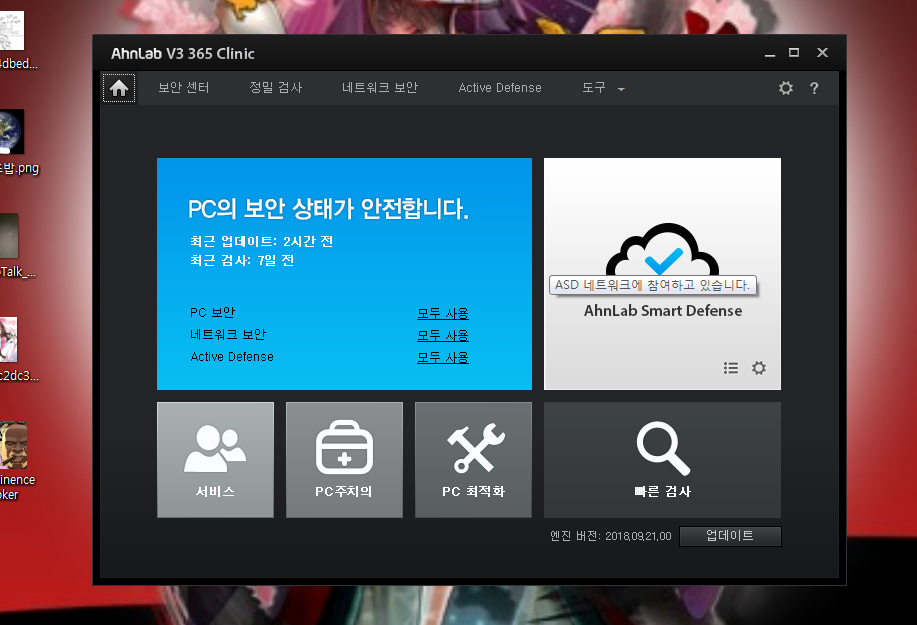Screen dimensions: 917x625
Task: Close the AhnLab V3 365 Clinic window
Action: point(822,53)
